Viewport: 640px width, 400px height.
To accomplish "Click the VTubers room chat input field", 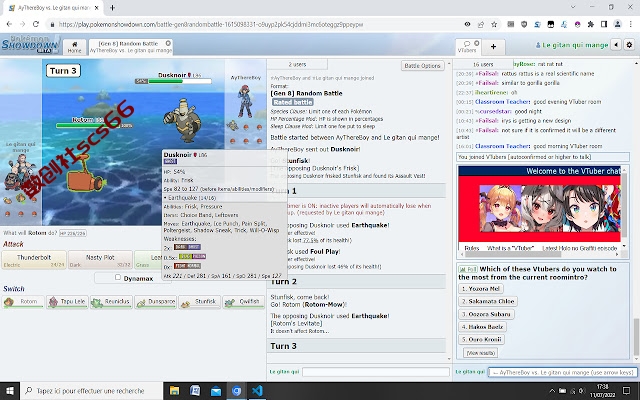I will pyautogui.click(x=562, y=372).
